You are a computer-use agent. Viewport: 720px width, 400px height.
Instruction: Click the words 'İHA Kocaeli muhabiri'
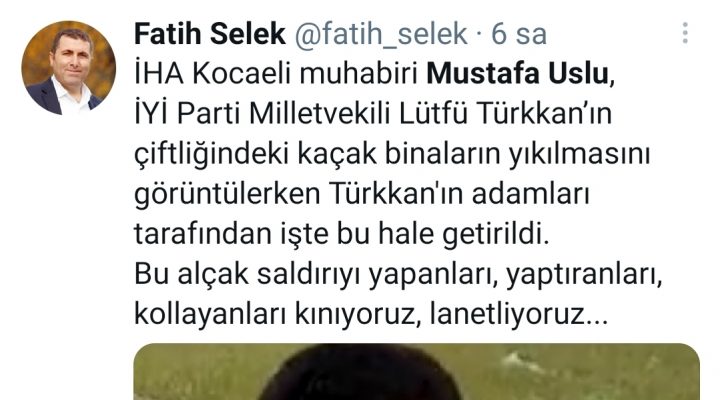[276, 73]
